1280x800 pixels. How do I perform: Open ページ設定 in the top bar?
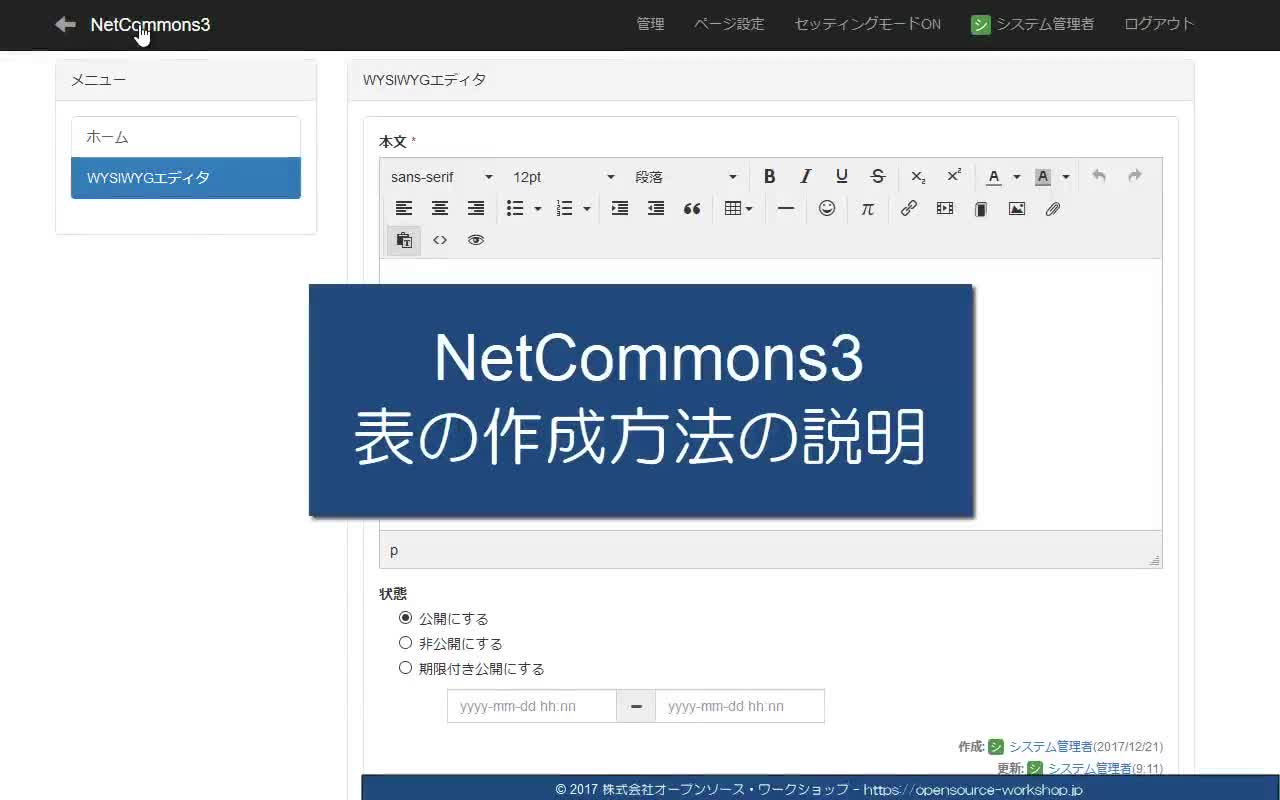click(729, 24)
